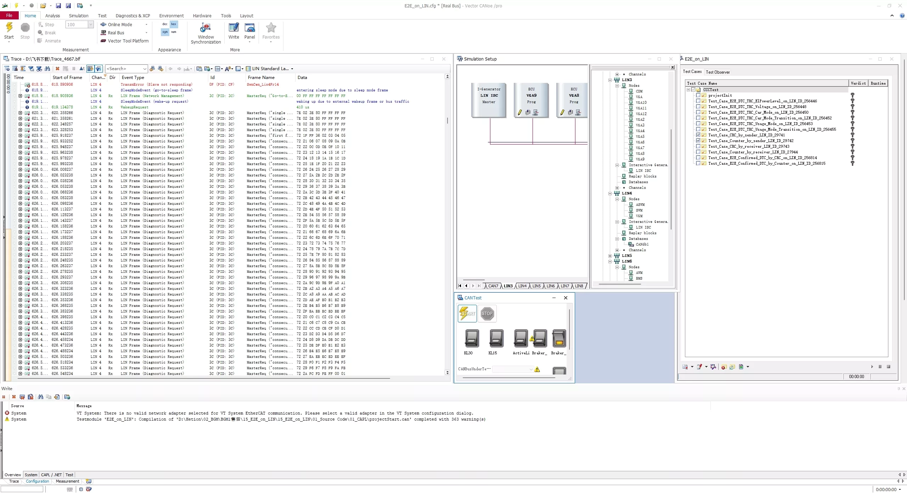Click the Animate button in Measurement group

point(49,41)
